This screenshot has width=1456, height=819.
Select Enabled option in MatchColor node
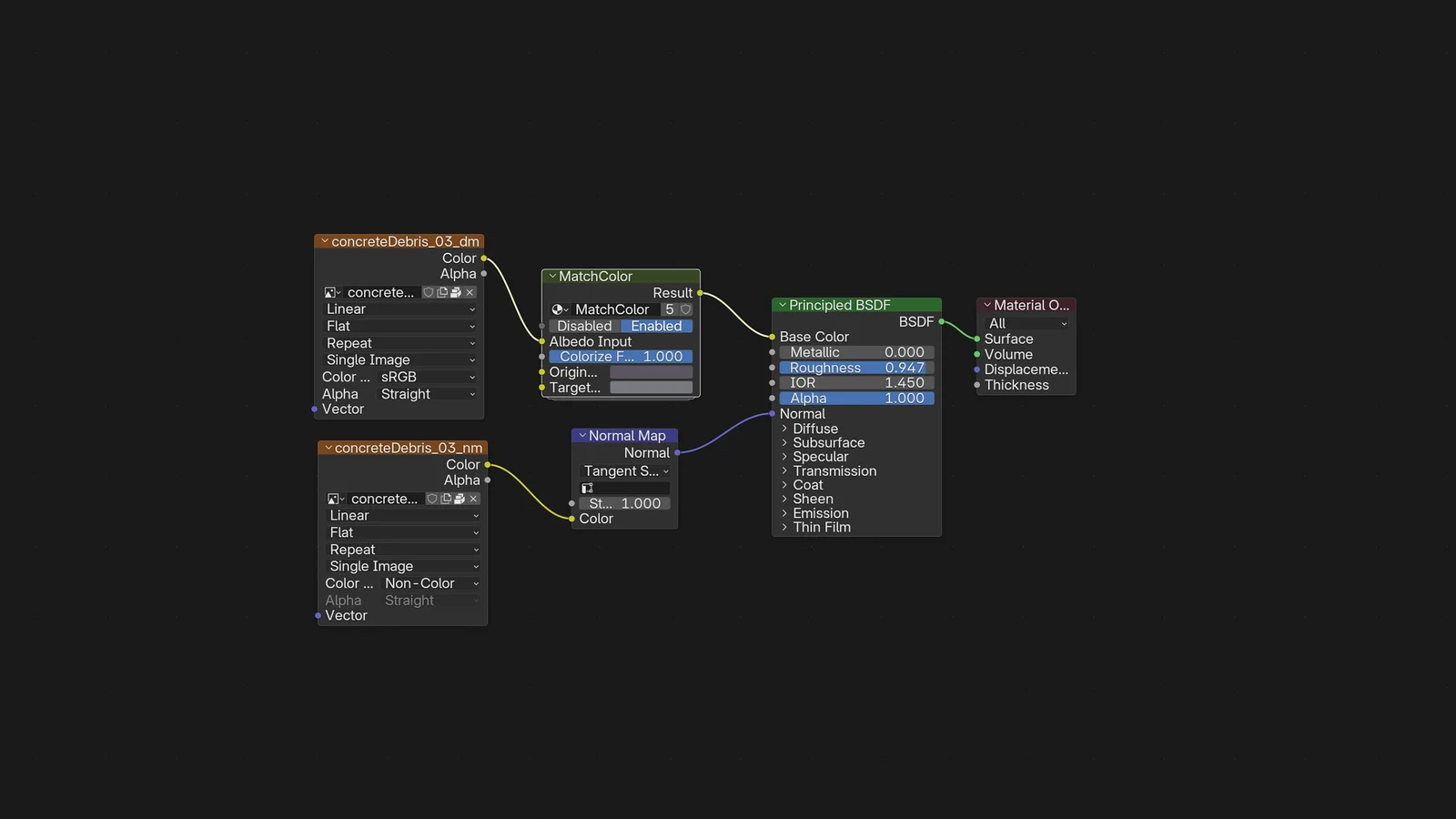pyautogui.click(x=656, y=326)
